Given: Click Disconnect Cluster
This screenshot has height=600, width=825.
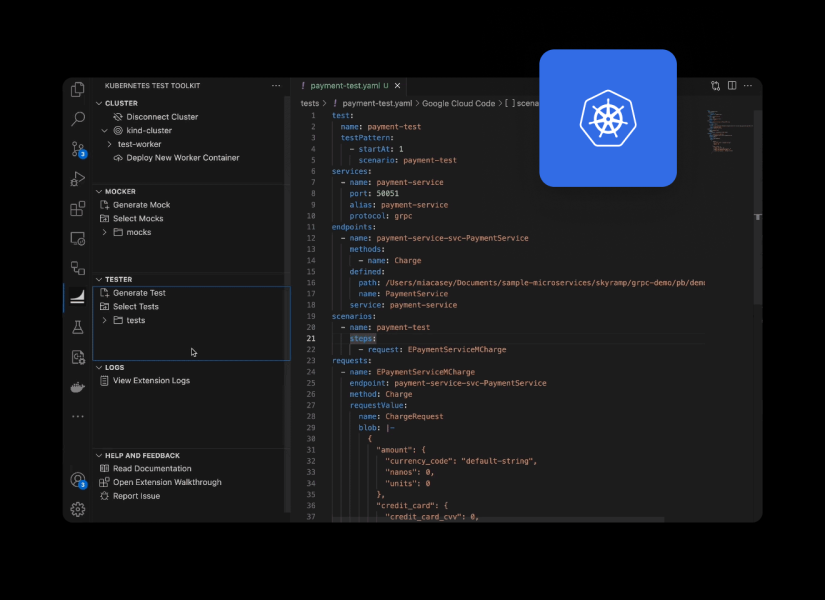Looking at the screenshot, I should [x=162, y=117].
